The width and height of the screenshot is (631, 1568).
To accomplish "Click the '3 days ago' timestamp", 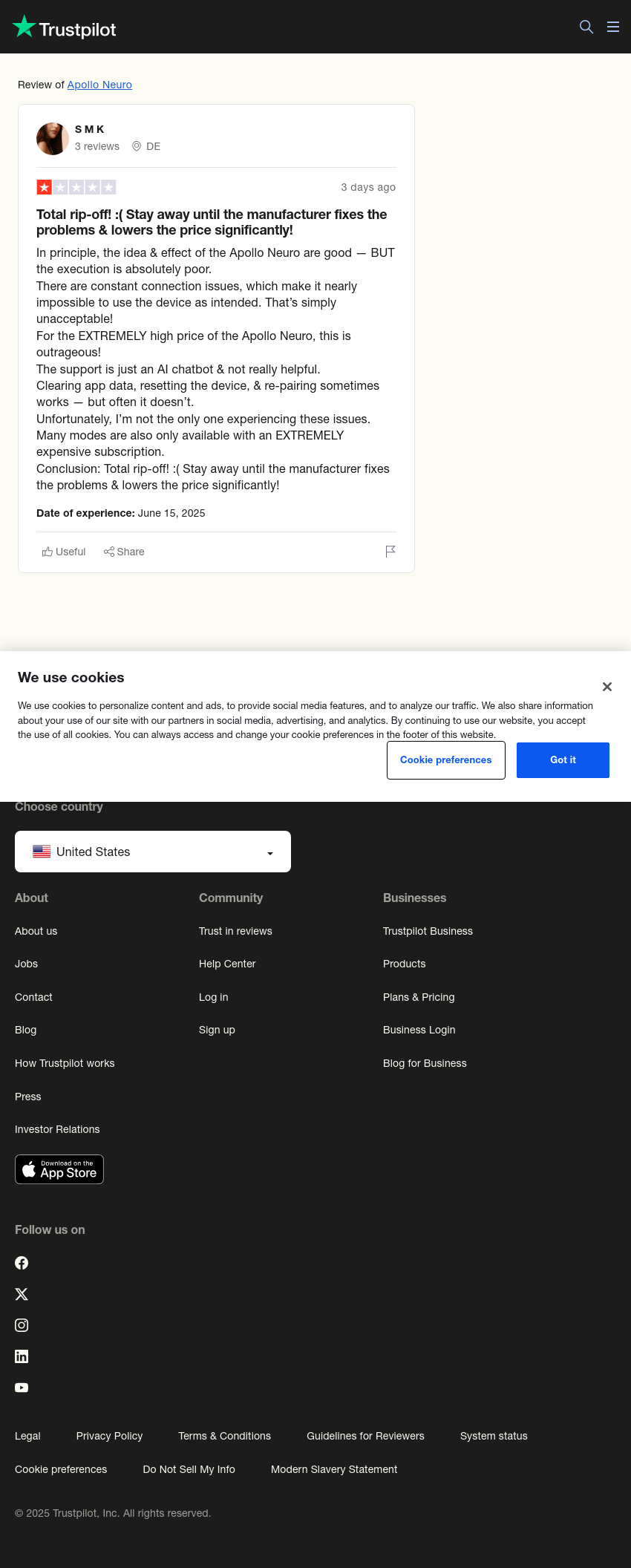I will coord(368,187).
